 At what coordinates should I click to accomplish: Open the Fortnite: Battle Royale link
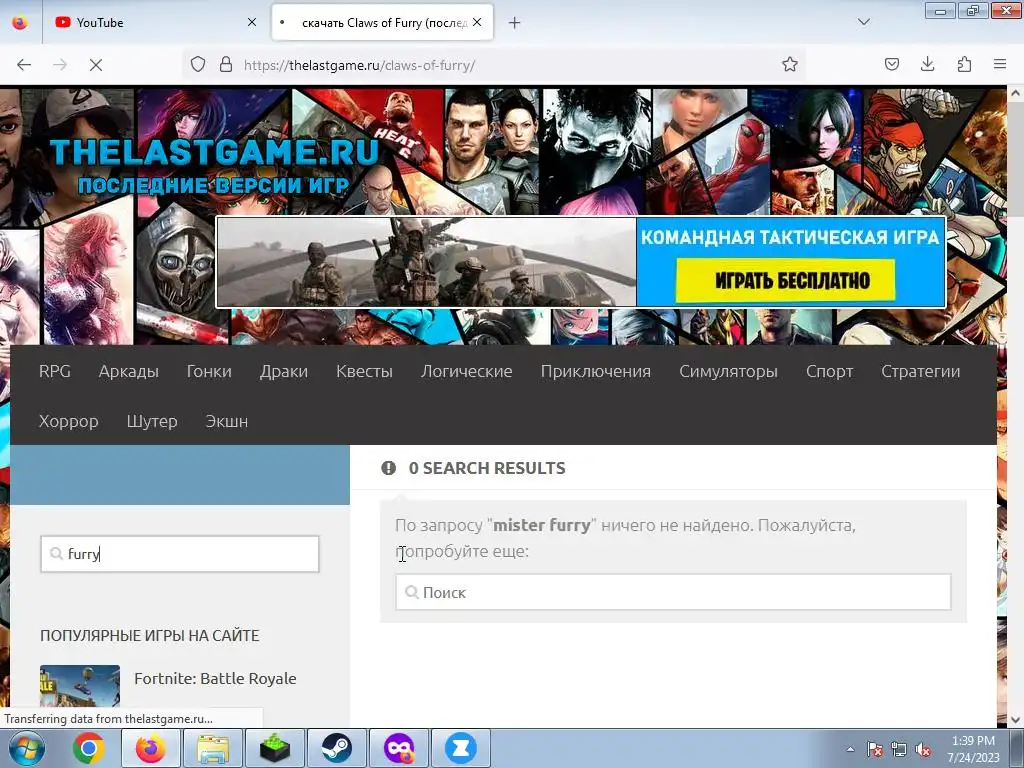[216, 679]
